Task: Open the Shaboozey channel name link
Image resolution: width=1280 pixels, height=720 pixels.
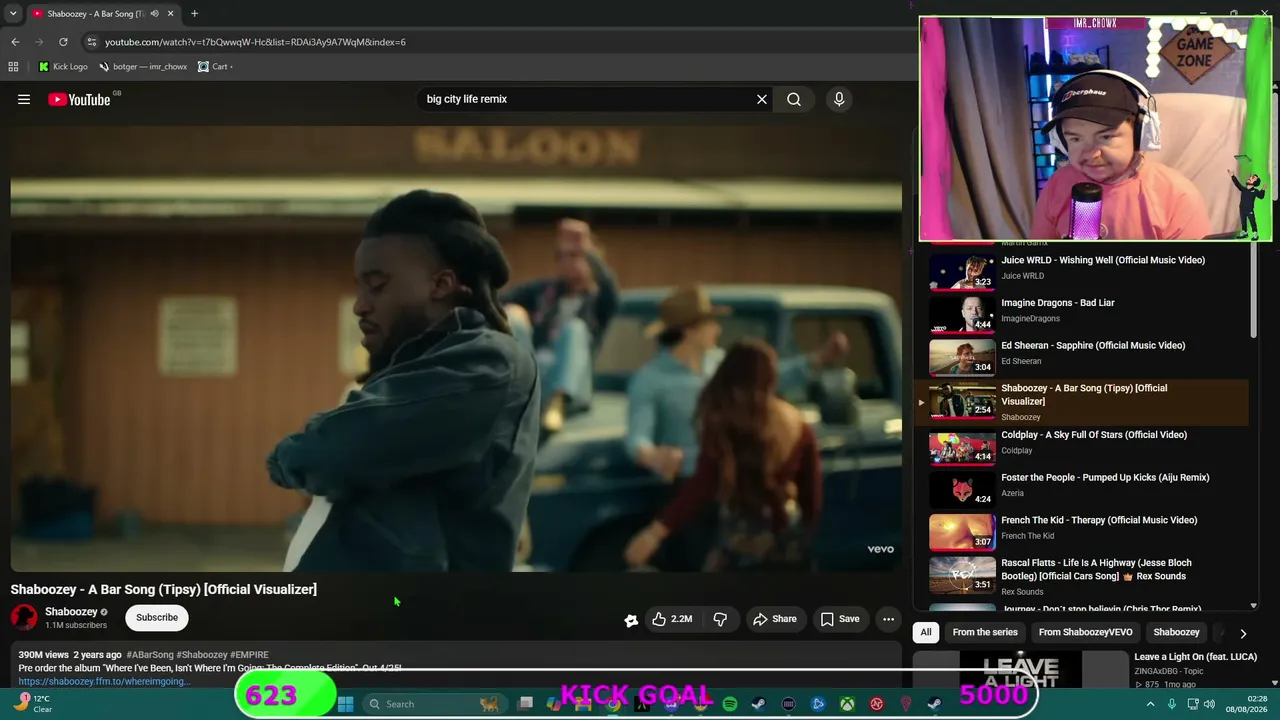Action: tap(71, 611)
